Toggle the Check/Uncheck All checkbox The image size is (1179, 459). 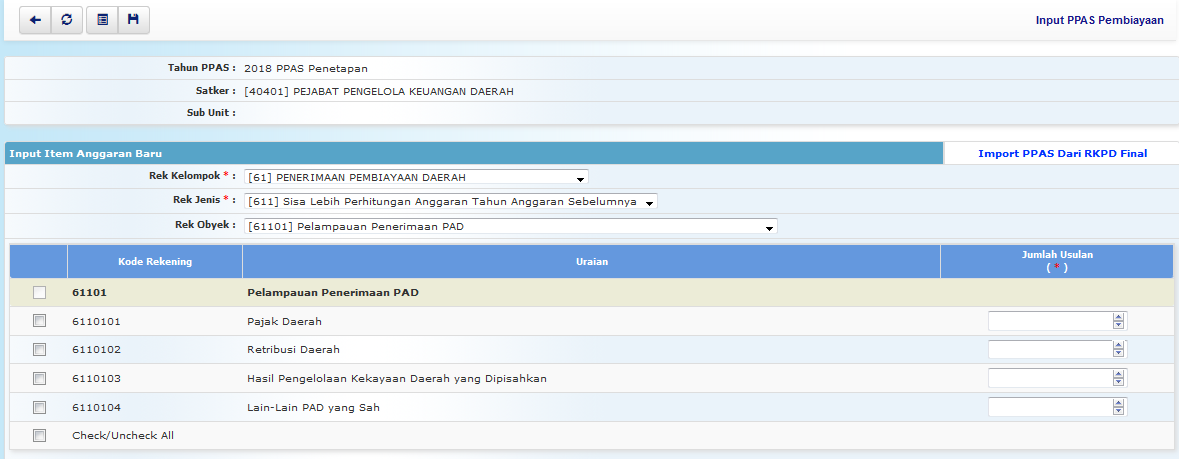39,436
